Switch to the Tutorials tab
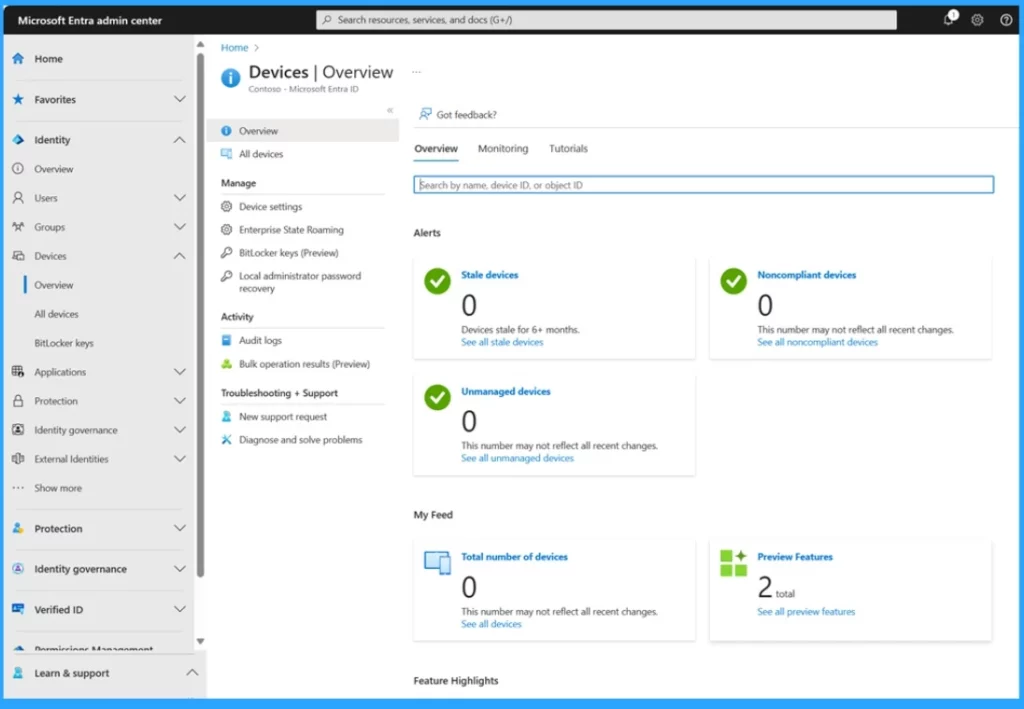 568,149
